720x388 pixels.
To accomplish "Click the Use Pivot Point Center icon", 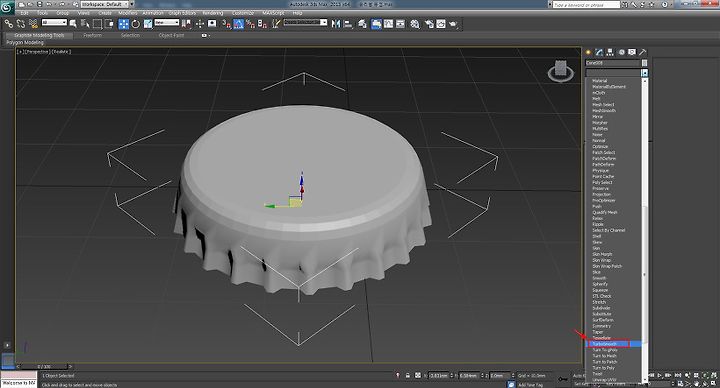I will (x=186, y=23).
